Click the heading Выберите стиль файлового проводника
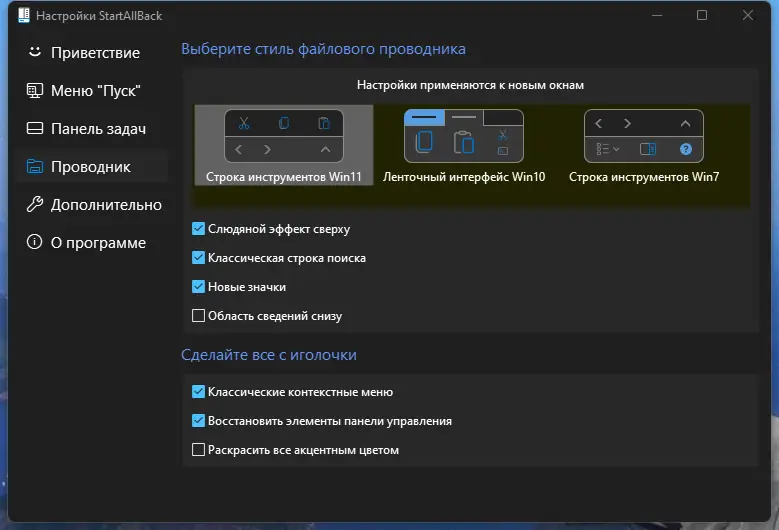The width and height of the screenshot is (779, 530). point(323,49)
